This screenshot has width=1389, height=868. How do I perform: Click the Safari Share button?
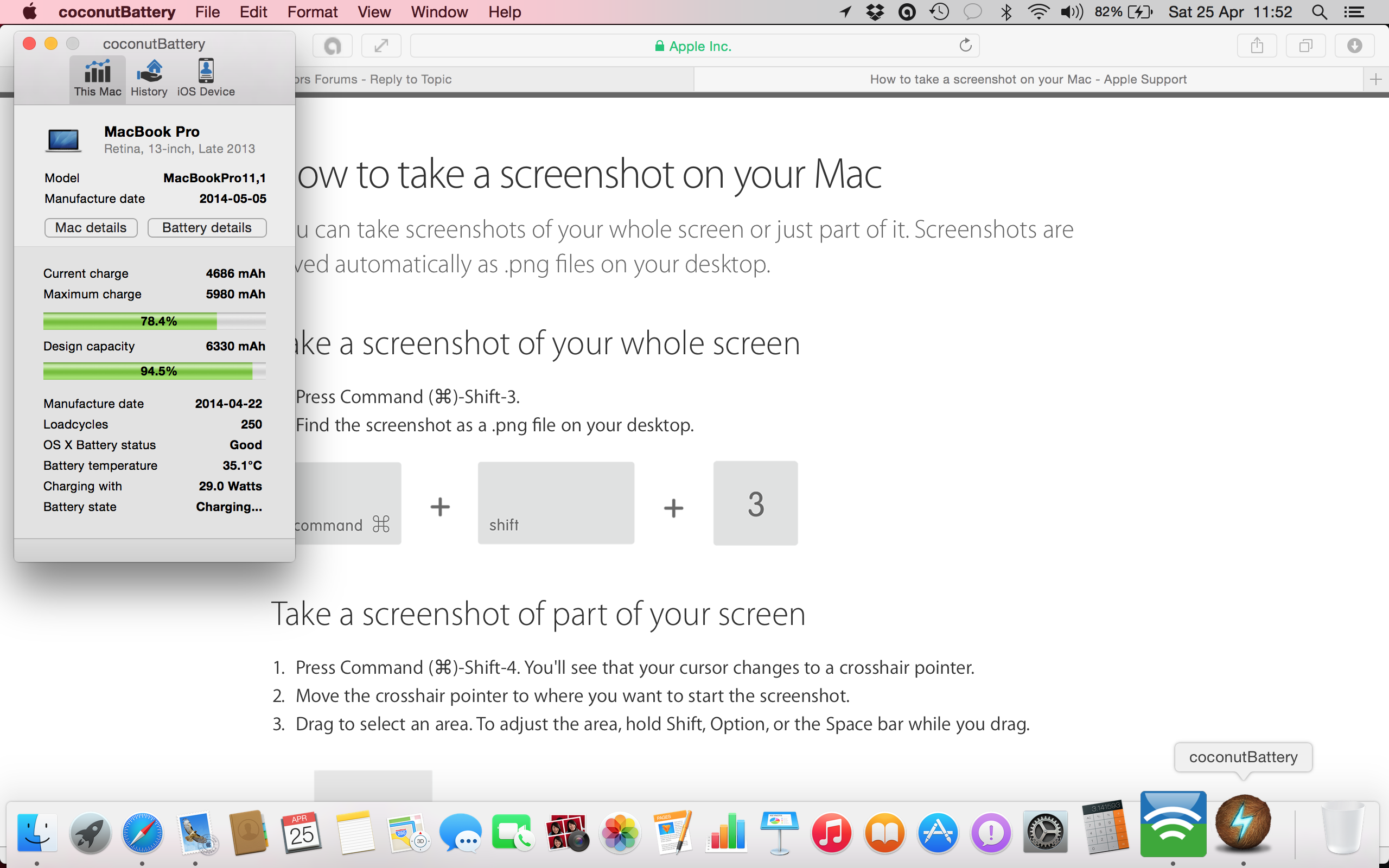1257,46
